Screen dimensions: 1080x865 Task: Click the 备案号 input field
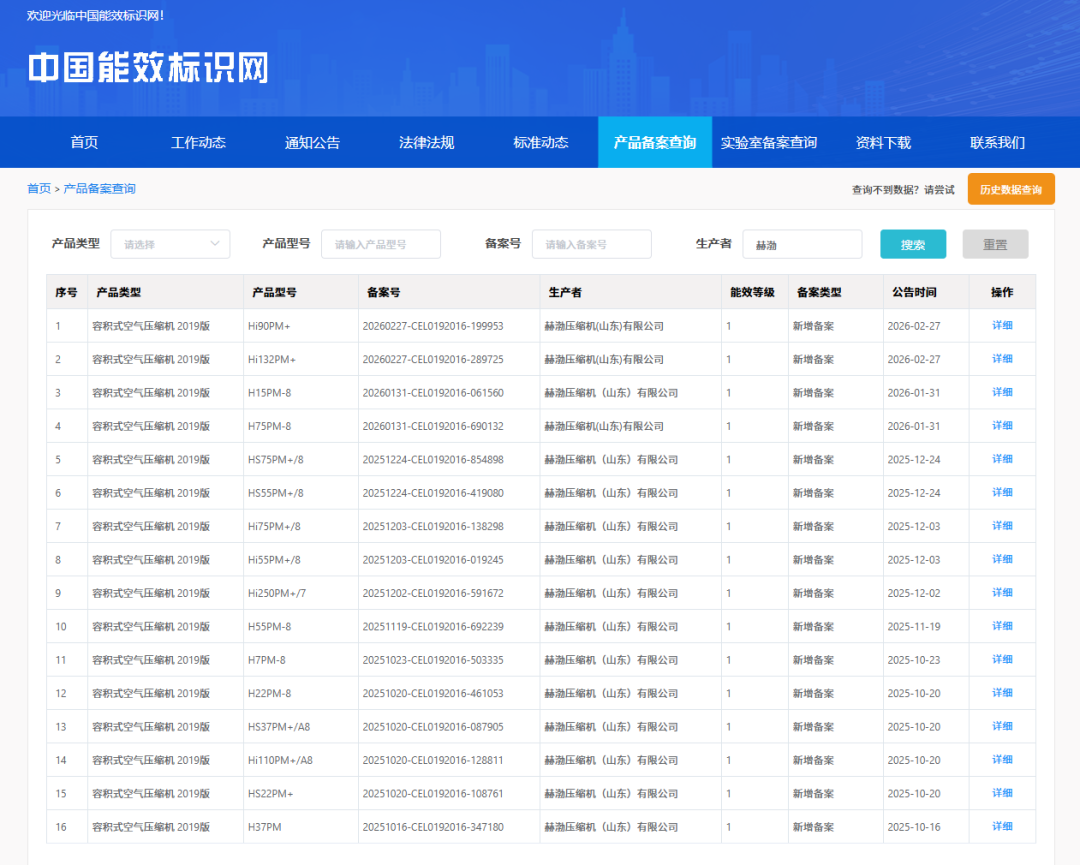click(x=592, y=244)
